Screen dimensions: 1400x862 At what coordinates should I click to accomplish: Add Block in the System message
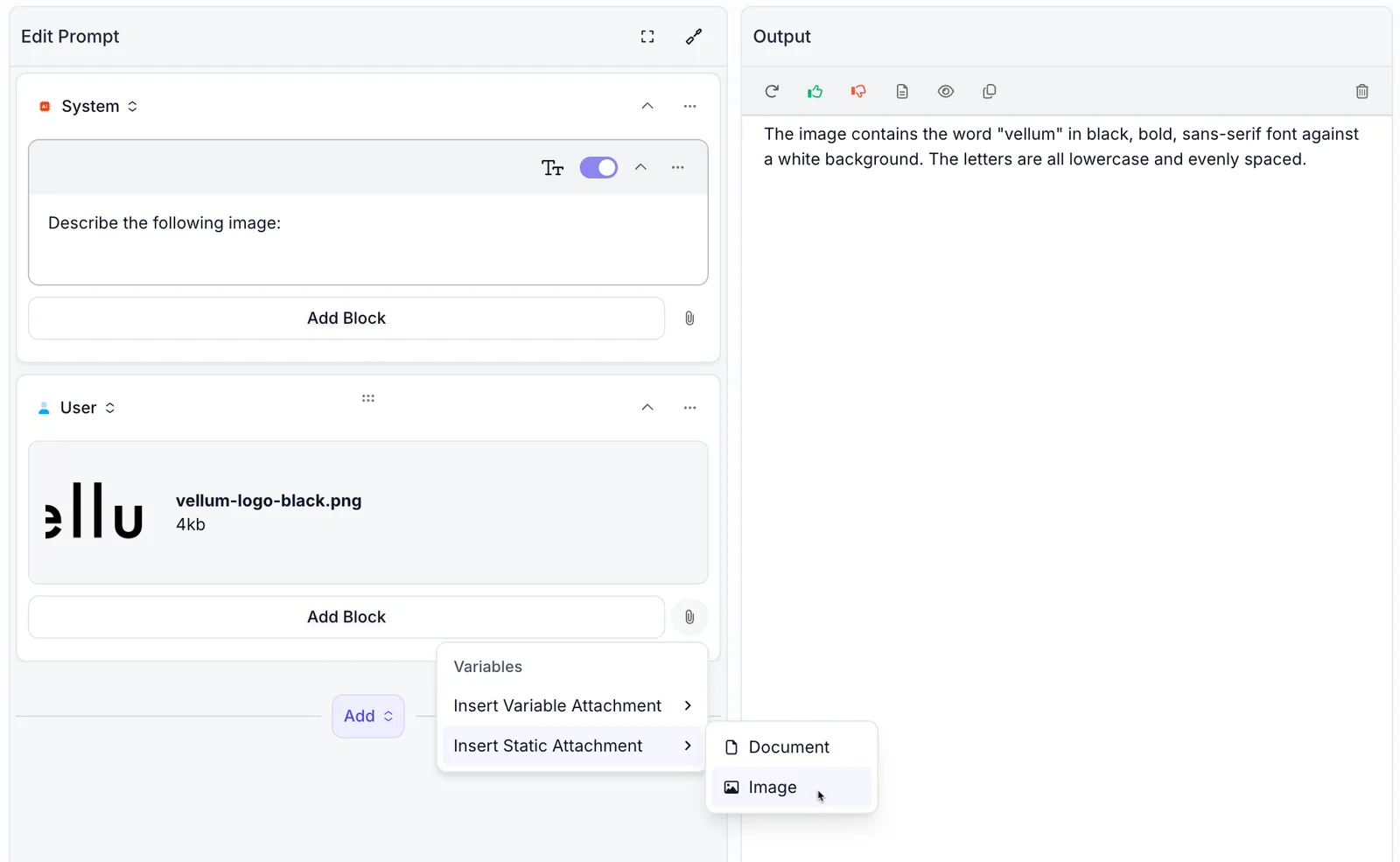click(x=346, y=319)
